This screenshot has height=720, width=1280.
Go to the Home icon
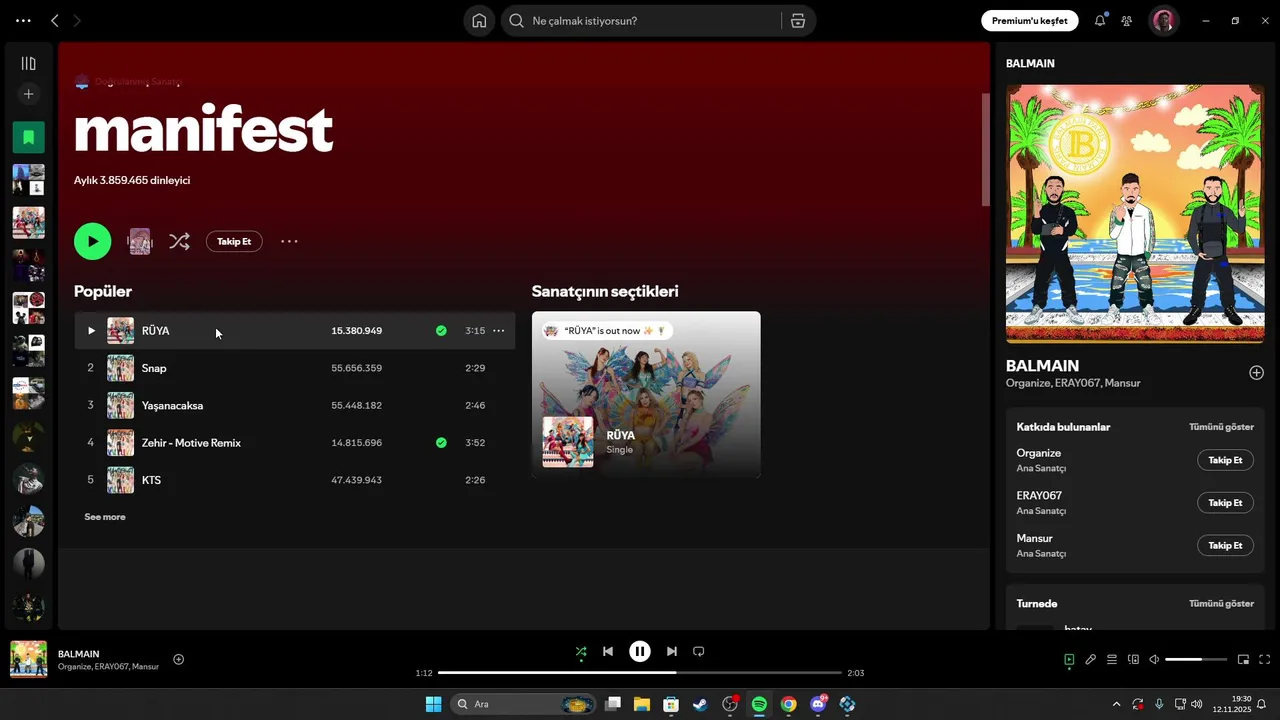[479, 21]
